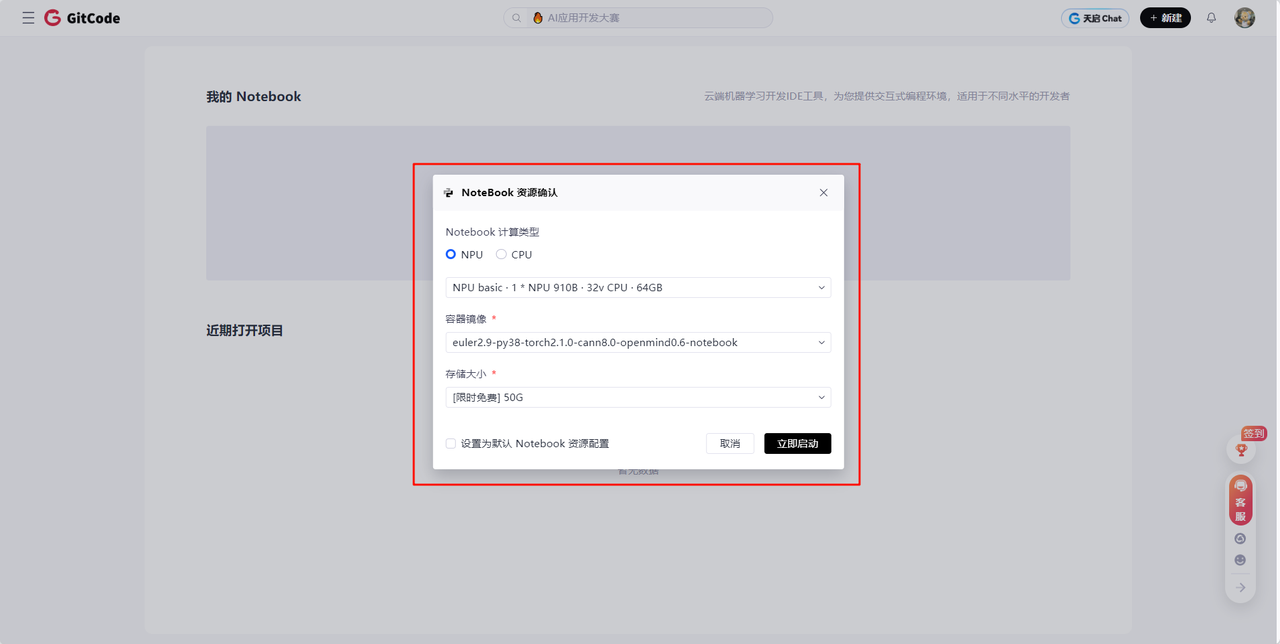This screenshot has width=1280, height=644.
Task: Click the 新建 create button
Action: tap(1165, 18)
